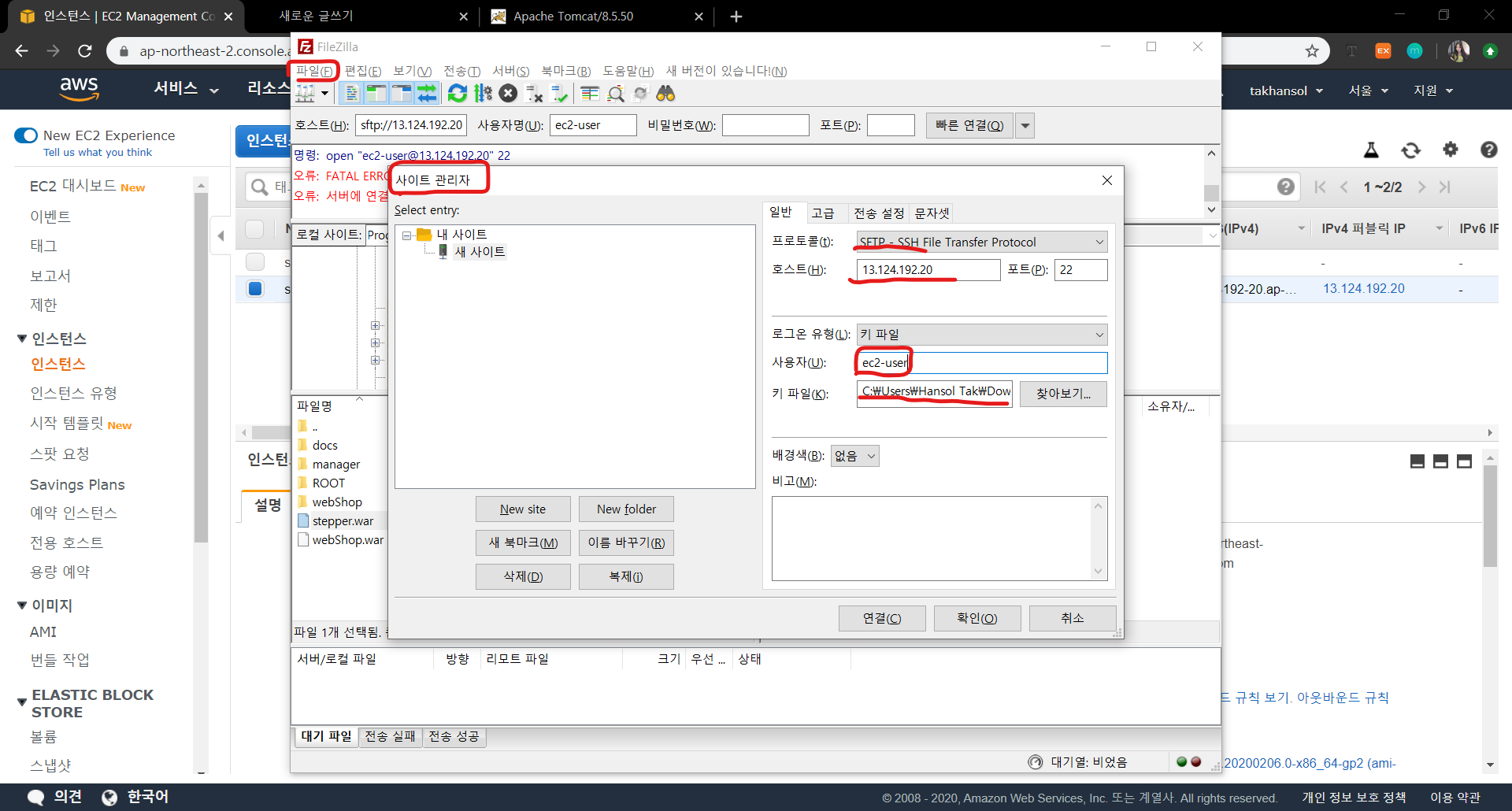Switch to 문자셋 tab
Image resolution: width=1512 pixels, height=811 pixels.
click(x=932, y=213)
